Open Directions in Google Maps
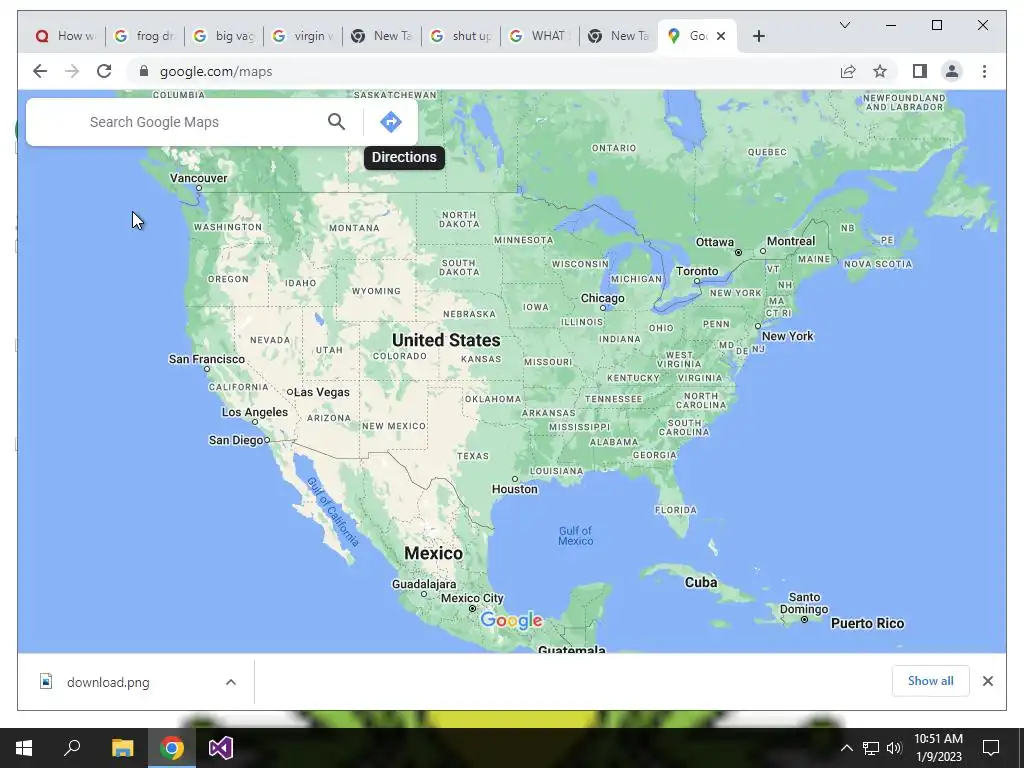The height and width of the screenshot is (768, 1024). point(391,121)
